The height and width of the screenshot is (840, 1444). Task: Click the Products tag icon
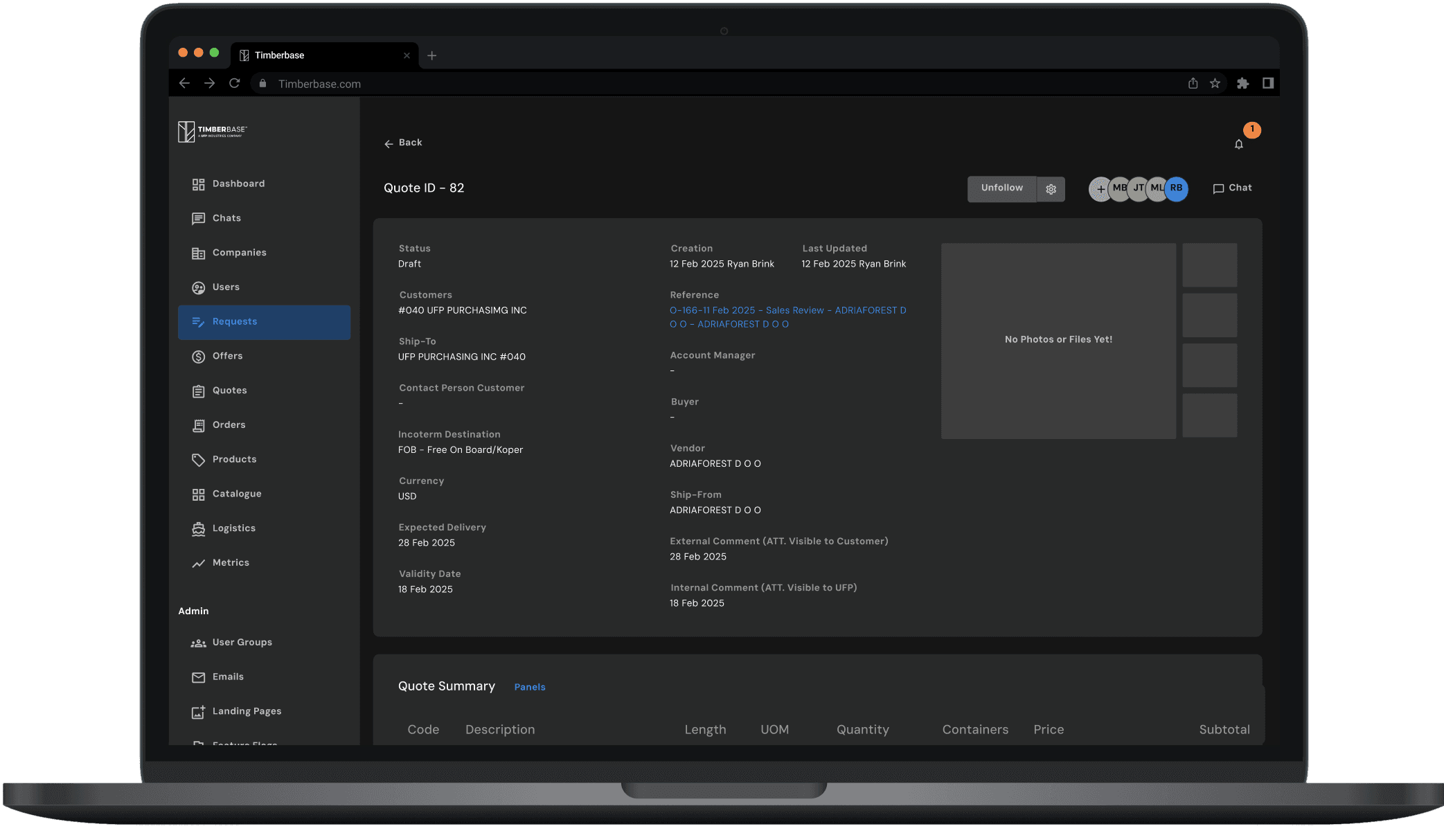[x=198, y=460]
